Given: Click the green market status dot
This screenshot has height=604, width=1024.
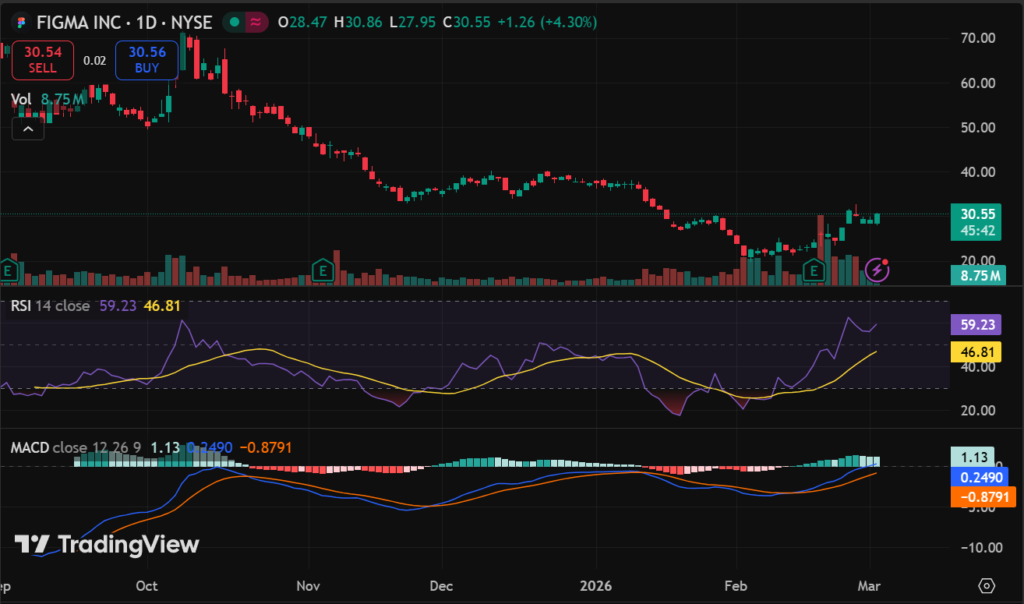Looking at the screenshot, I should 233,21.
